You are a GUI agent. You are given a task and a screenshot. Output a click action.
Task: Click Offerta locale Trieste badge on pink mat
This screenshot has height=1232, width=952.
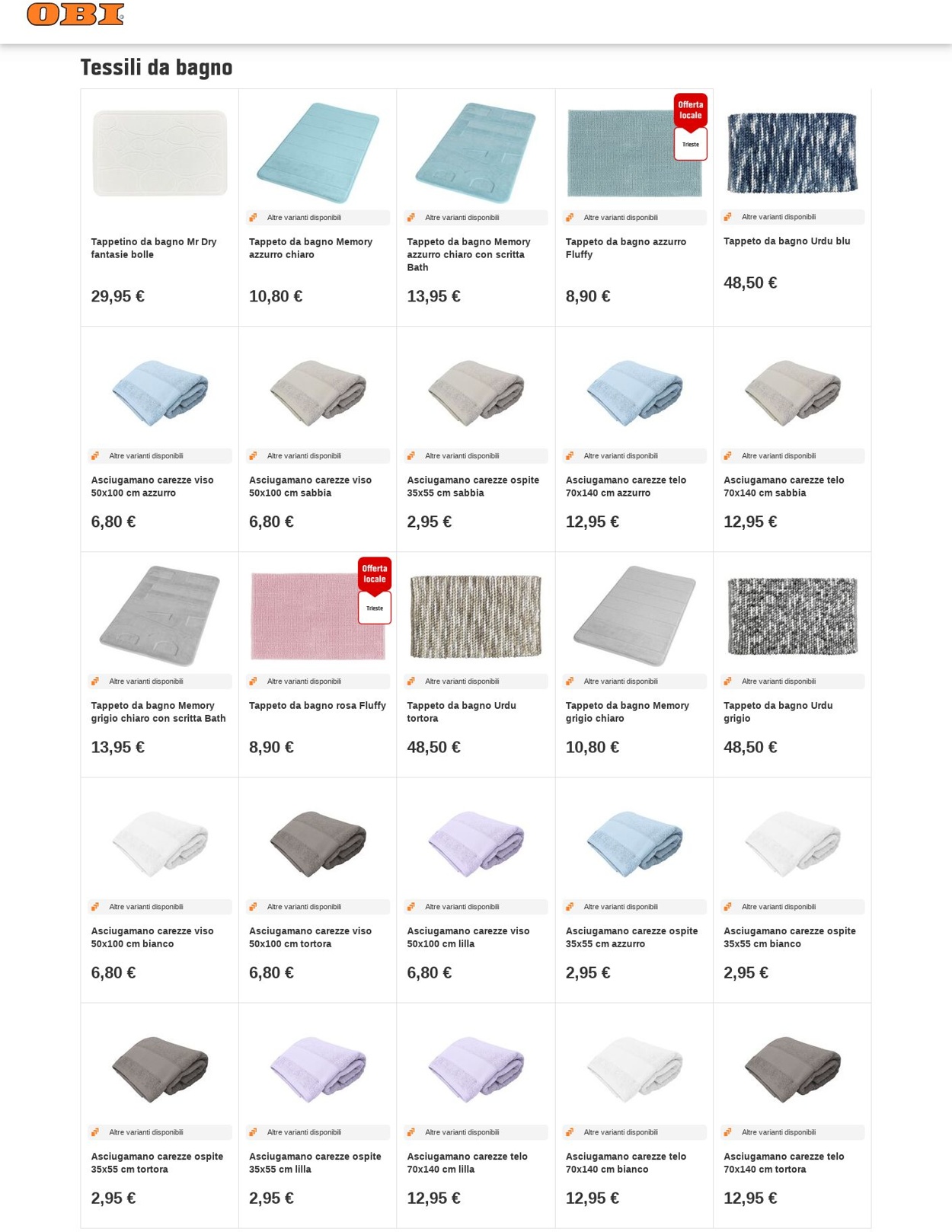click(375, 590)
